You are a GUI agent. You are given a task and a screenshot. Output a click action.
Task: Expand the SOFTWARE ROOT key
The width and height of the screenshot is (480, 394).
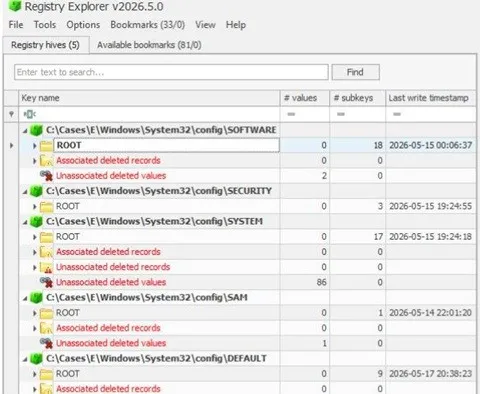pyautogui.click(x=35, y=146)
